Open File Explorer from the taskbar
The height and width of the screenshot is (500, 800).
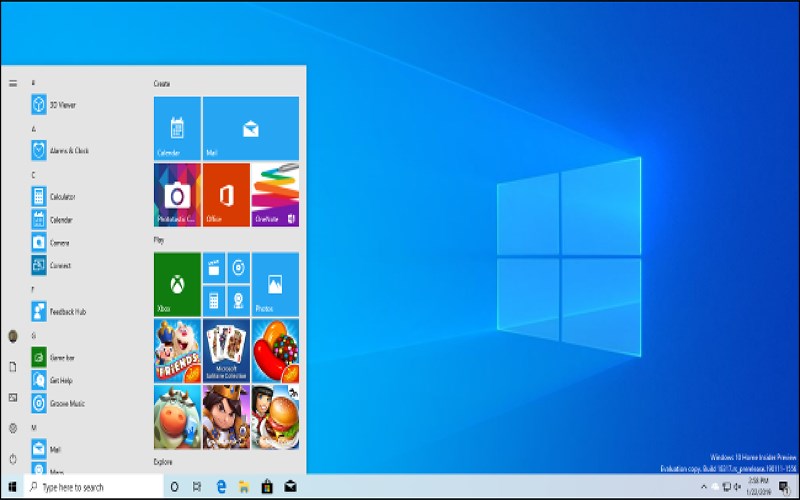[x=244, y=487]
